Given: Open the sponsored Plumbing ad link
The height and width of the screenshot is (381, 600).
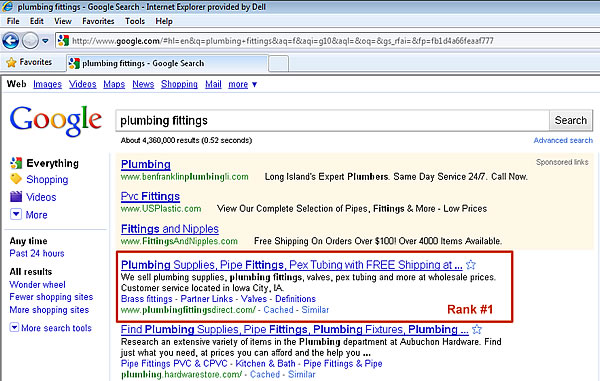Looking at the screenshot, I should pyautogui.click(x=145, y=164).
